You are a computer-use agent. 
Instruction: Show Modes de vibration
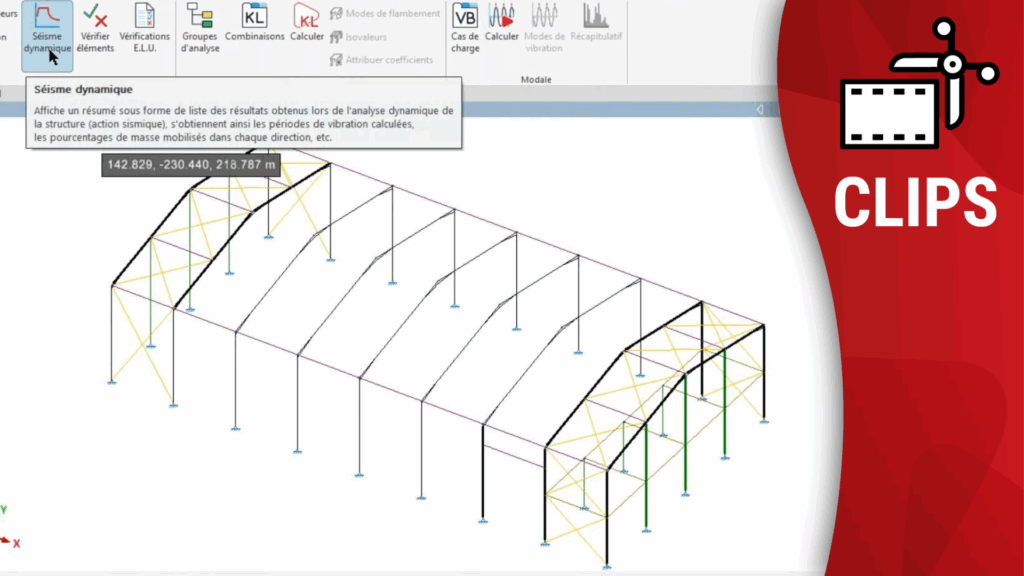coord(544,28)
